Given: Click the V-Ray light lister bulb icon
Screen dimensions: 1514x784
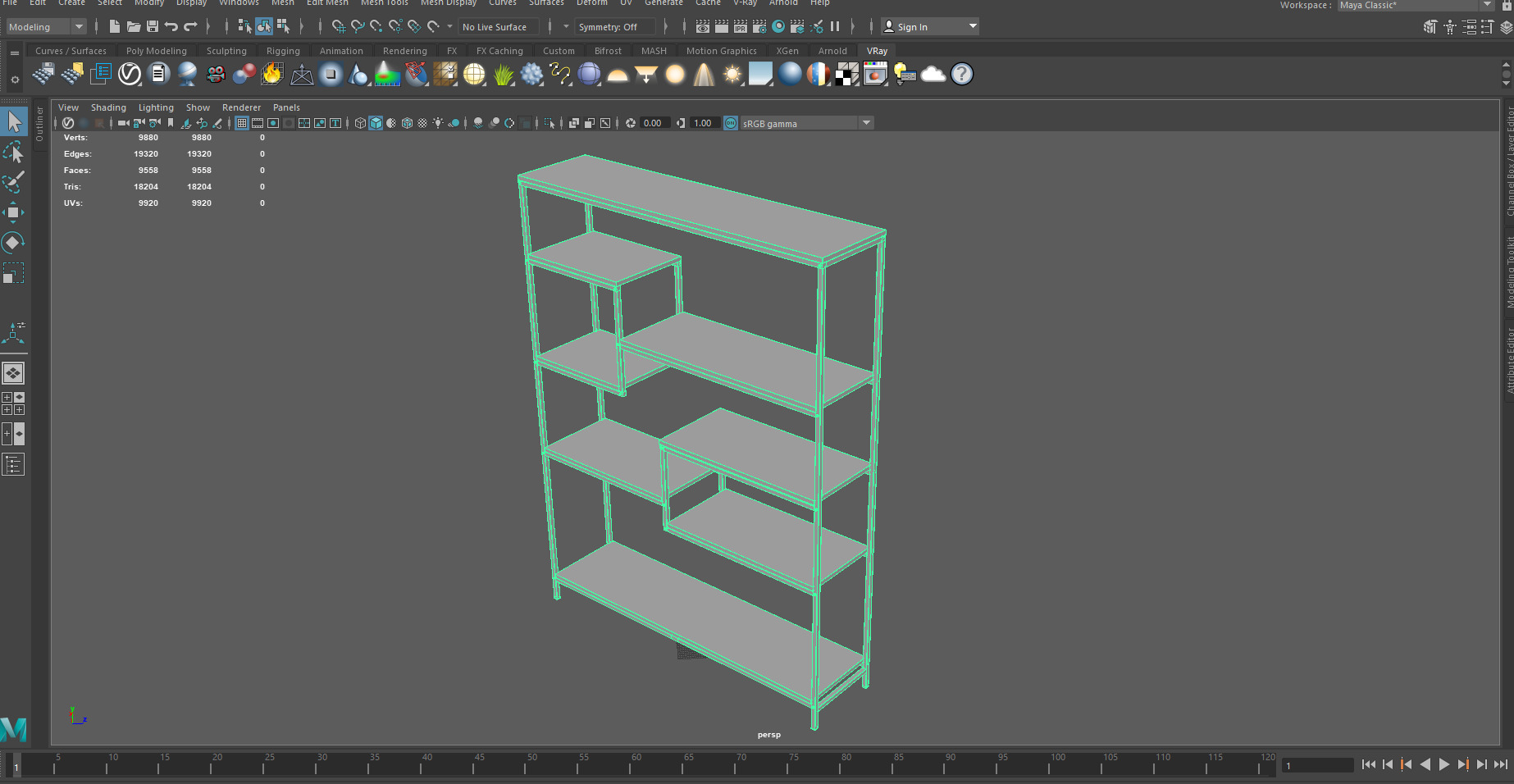Looking at the screenshot, I should coord(905,75).
